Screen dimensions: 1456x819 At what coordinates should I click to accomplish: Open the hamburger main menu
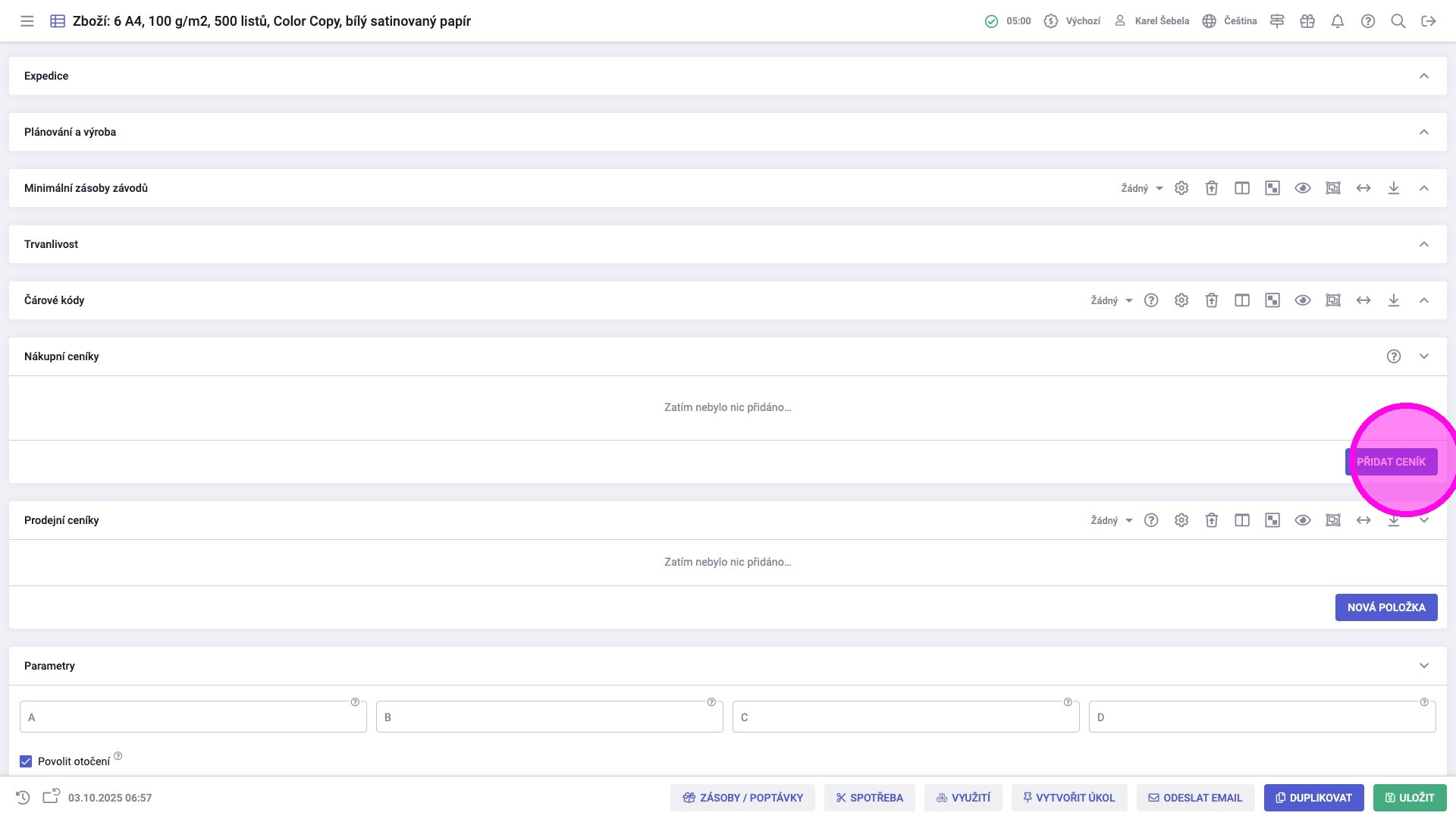tap(27, 21)
